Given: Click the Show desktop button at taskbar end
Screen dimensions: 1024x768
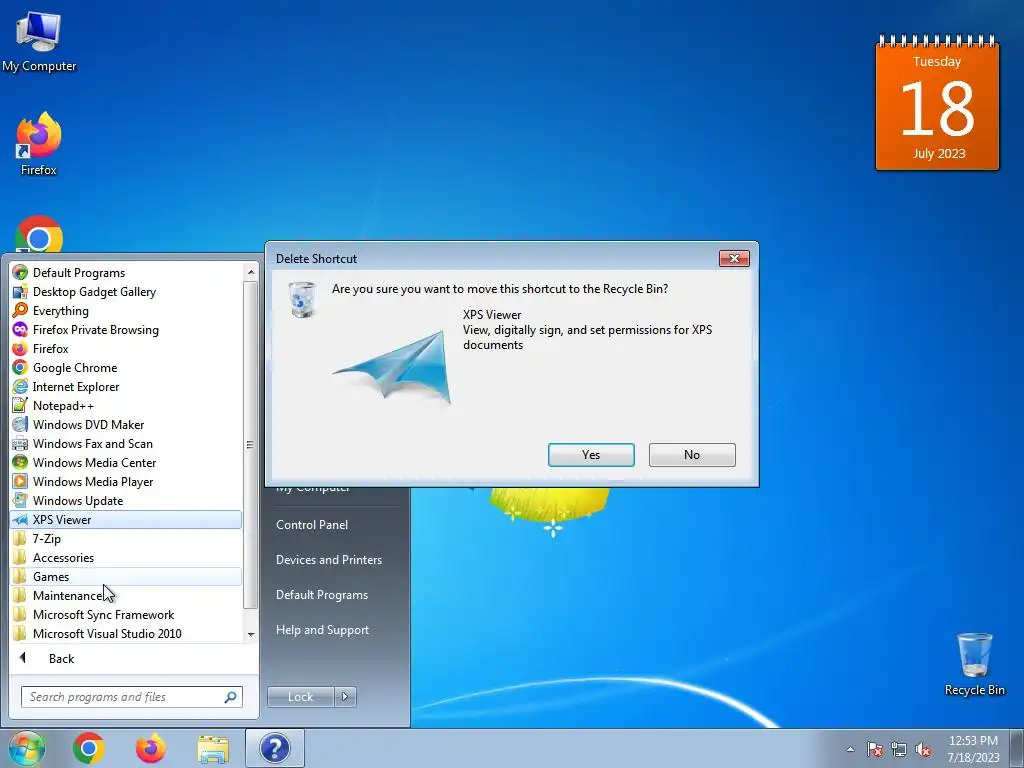Looking at the screenshot, I should (x=1017, y=748).
